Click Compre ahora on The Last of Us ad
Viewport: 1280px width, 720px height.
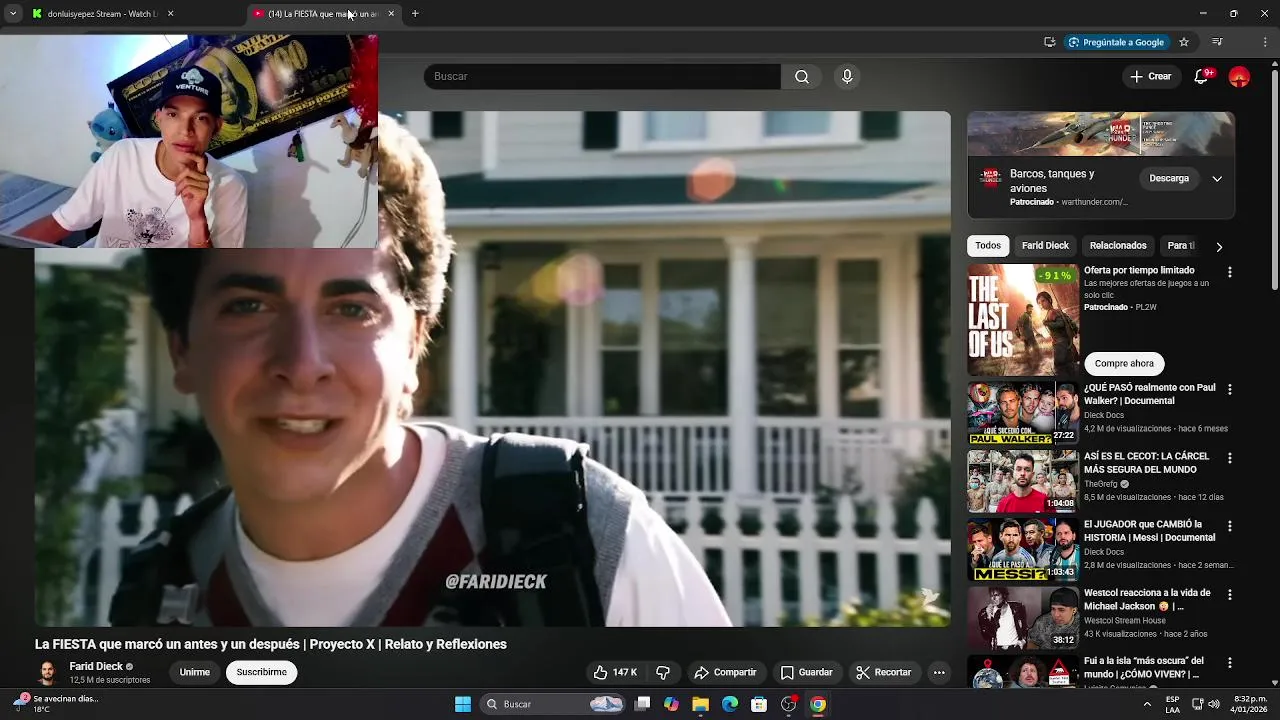pos(1124,364)
